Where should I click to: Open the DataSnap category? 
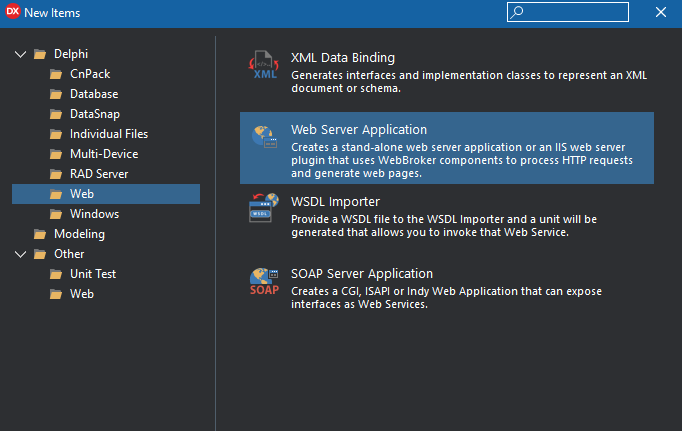point(95,114)
